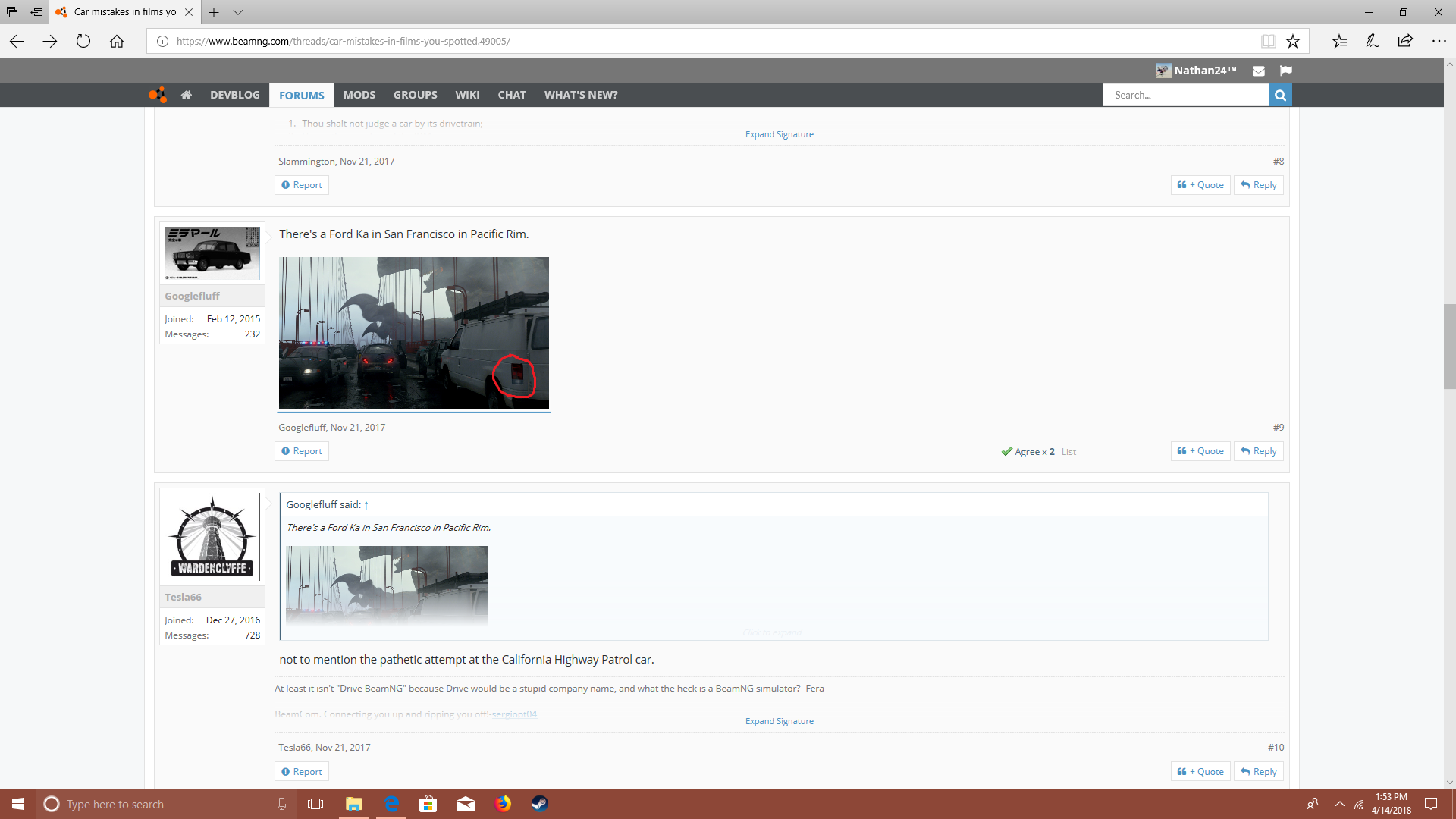Image resolution: width=1456 pixels, height=819 pixels.
Task: Report post #10 by Tesla66
Action: pyautogui.click(x=302, y=772)
